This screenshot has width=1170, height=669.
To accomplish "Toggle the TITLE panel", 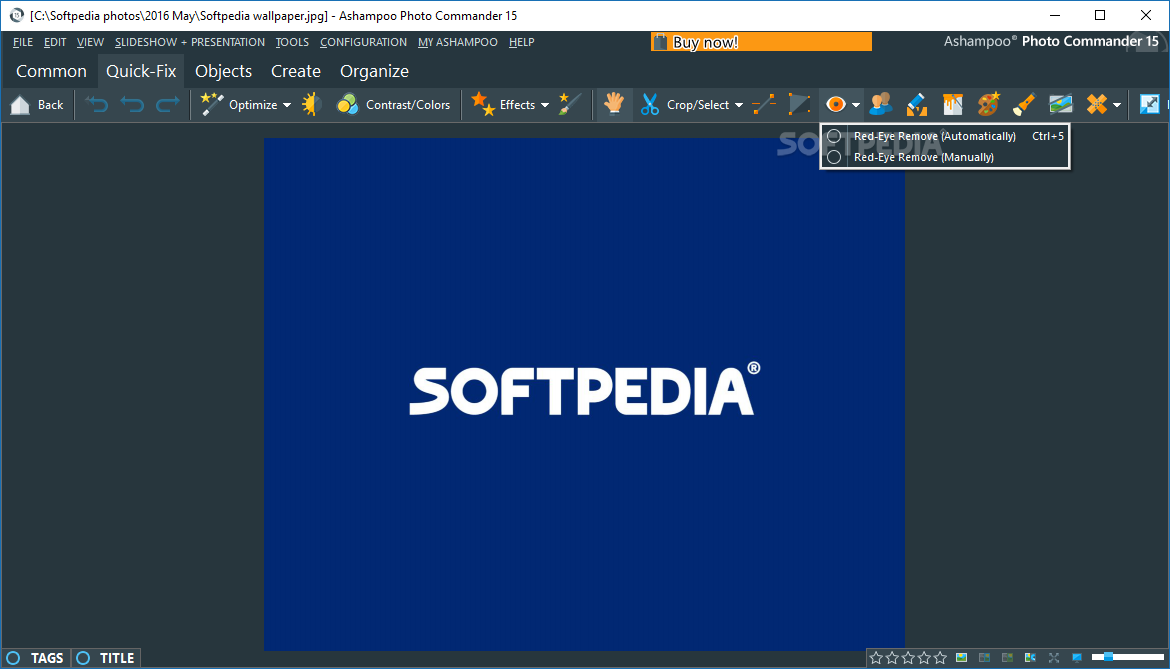I will 105,658.
